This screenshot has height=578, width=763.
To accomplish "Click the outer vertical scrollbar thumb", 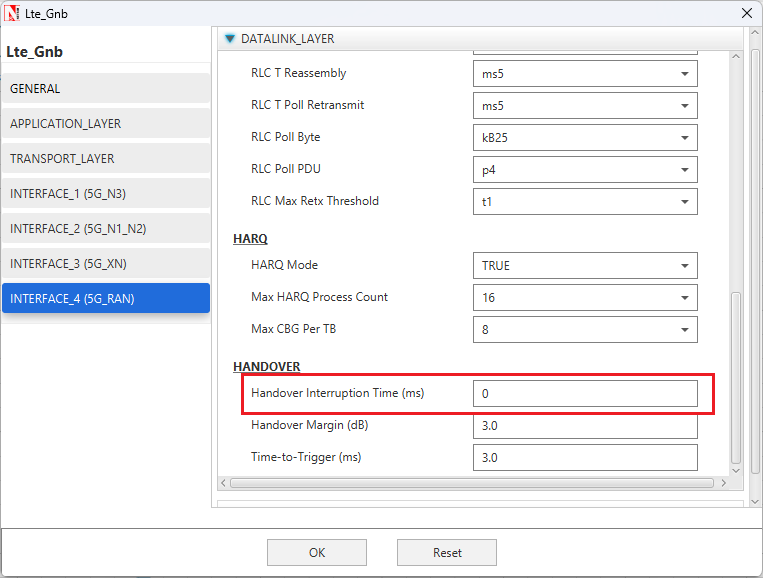I will click(755, 262).
